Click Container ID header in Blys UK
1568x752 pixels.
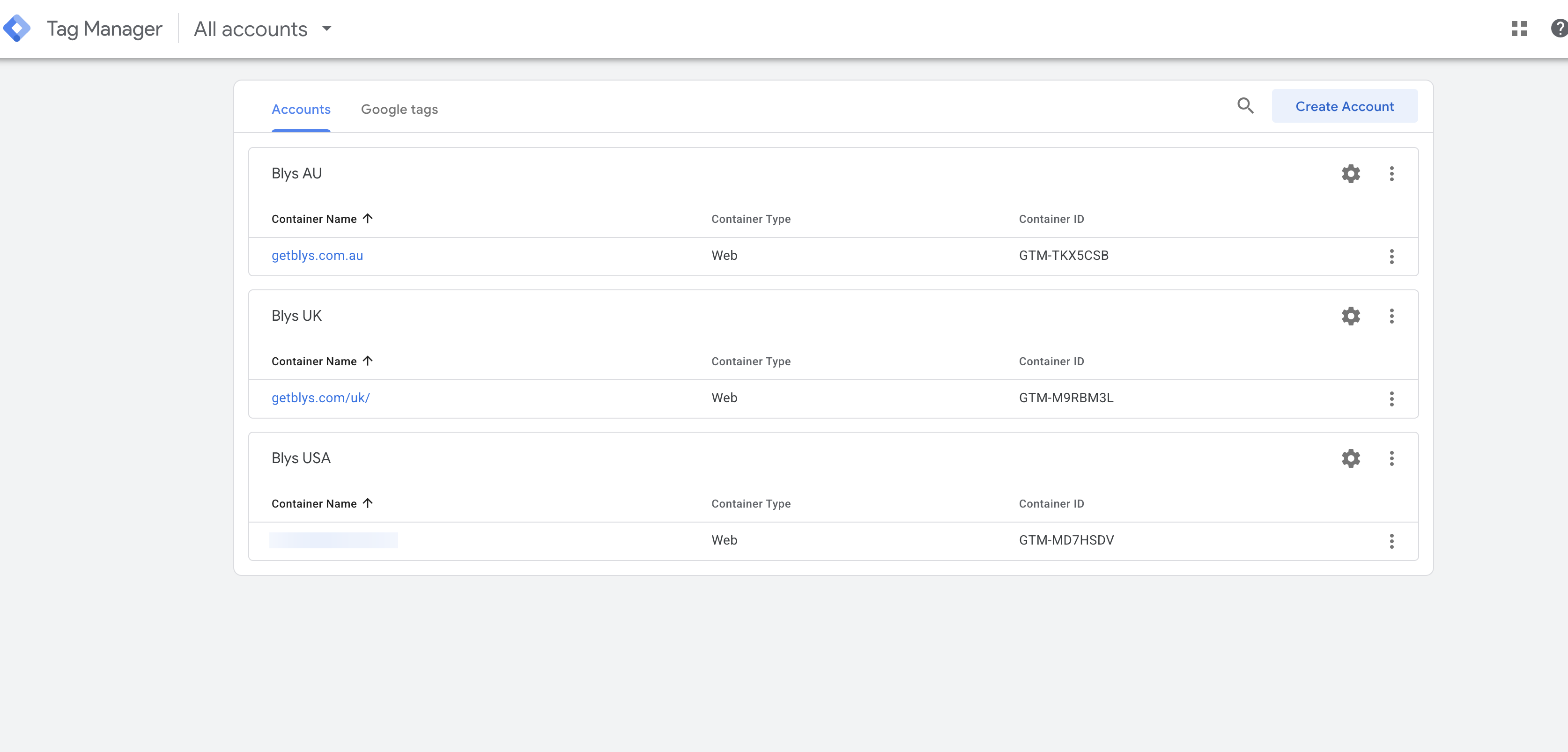tap(1051, 361)
